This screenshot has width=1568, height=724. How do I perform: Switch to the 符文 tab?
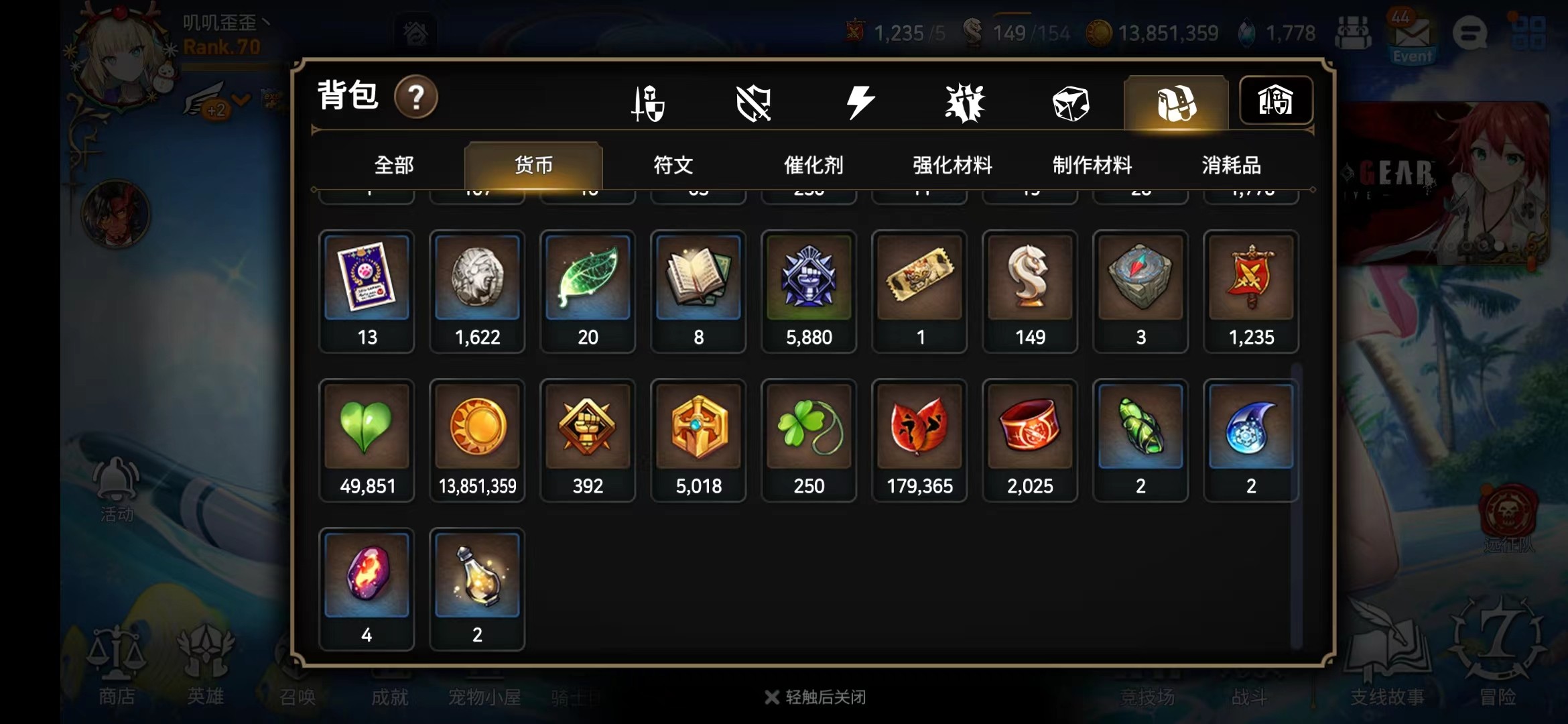tap(673, 165)
